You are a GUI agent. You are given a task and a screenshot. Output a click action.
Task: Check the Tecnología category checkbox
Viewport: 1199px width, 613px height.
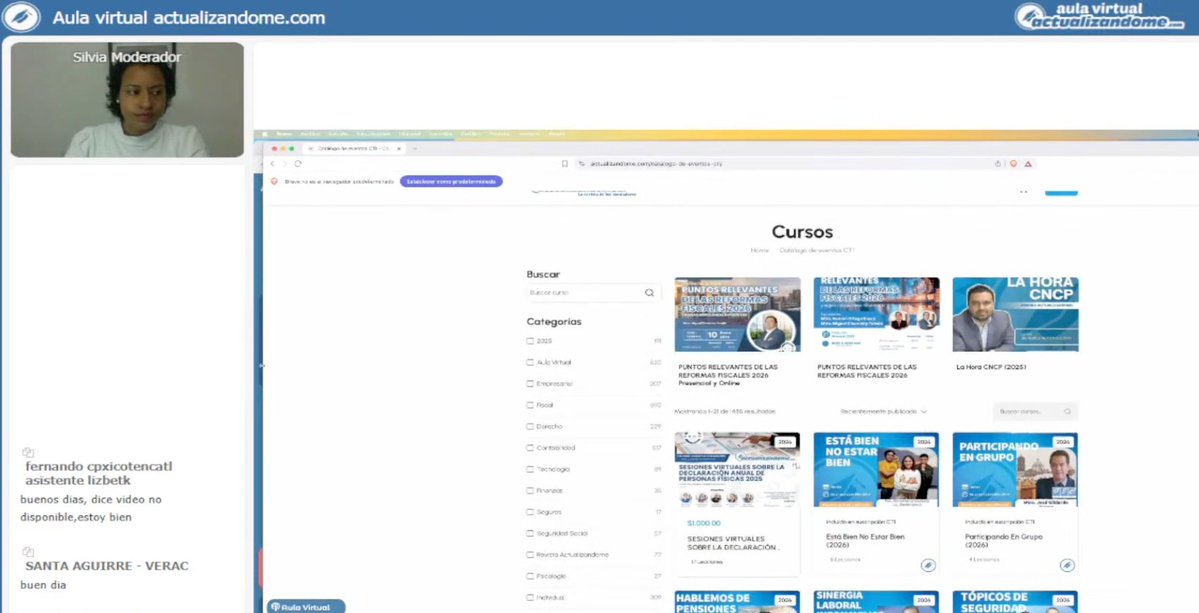coord(531,469)
